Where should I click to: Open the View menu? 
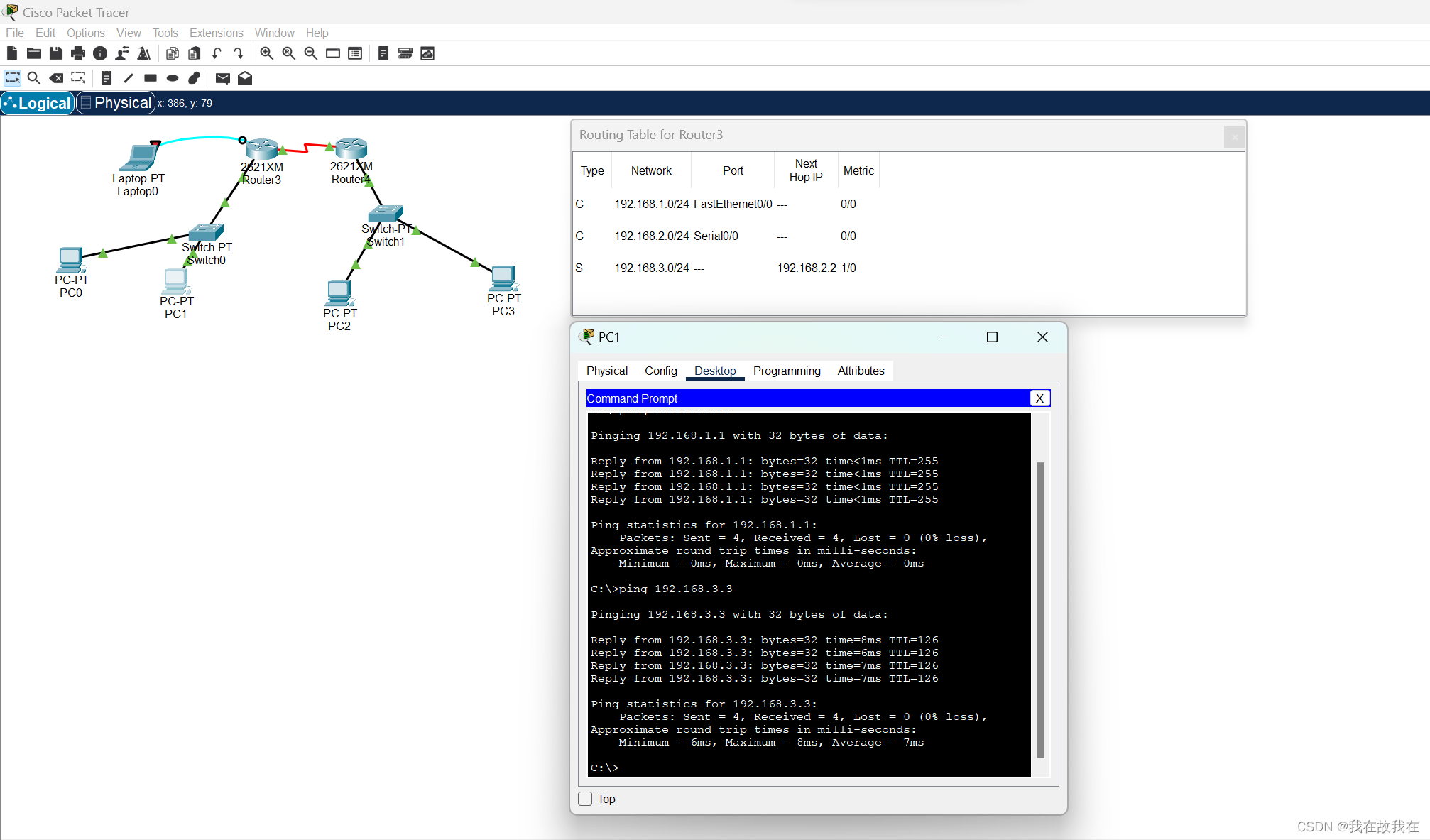pos(129,33)
